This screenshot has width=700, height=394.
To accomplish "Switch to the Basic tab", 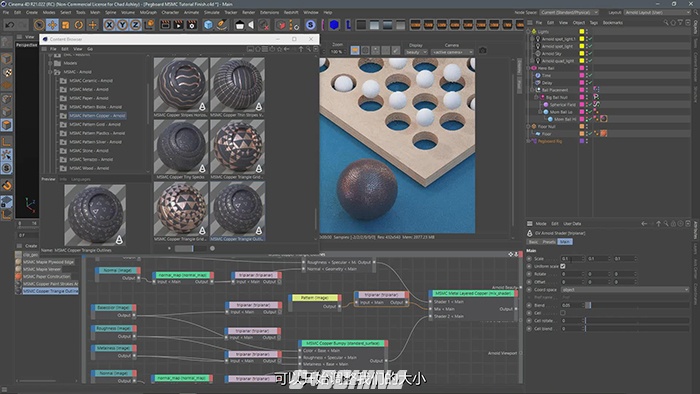I will 533,241.
